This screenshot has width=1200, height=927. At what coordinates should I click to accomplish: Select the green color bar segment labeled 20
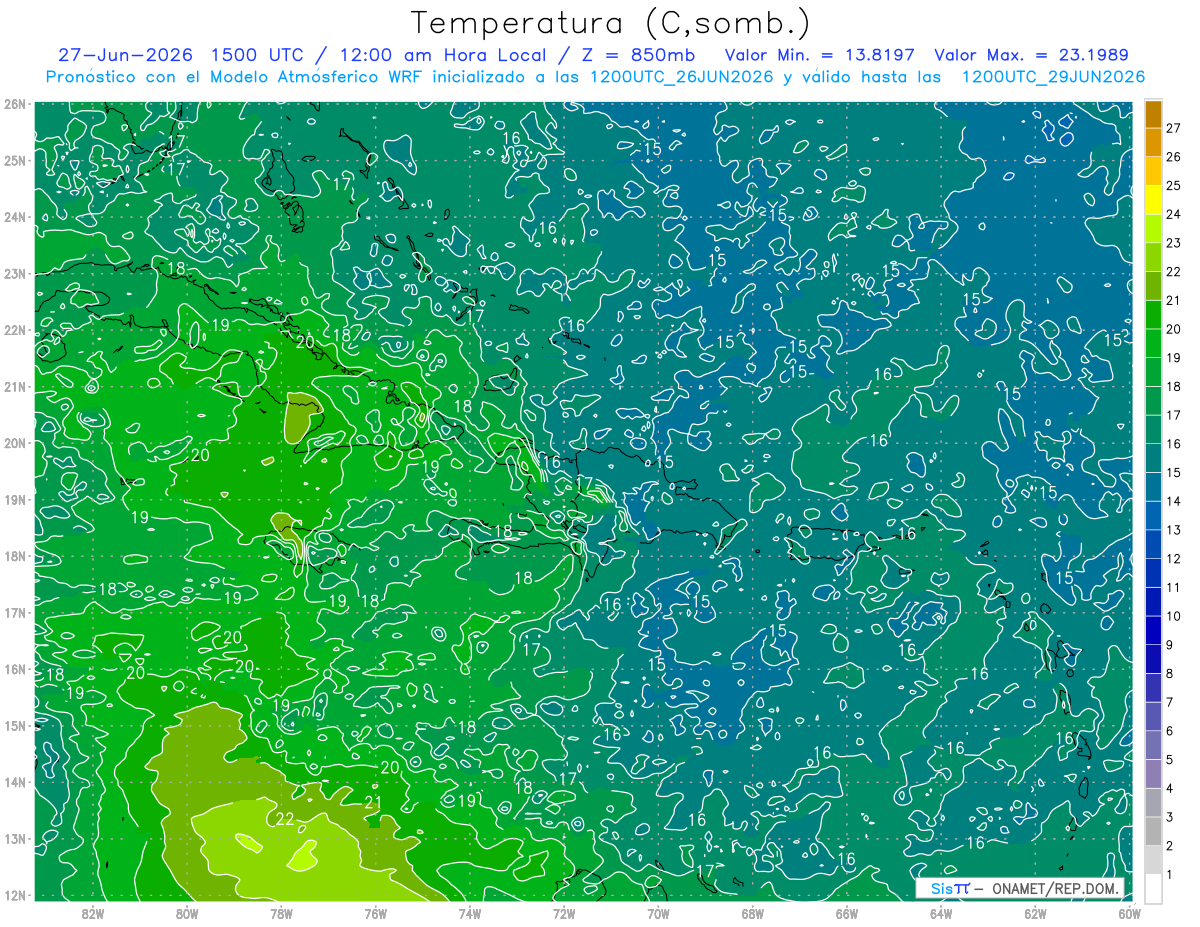[1153, 314]
